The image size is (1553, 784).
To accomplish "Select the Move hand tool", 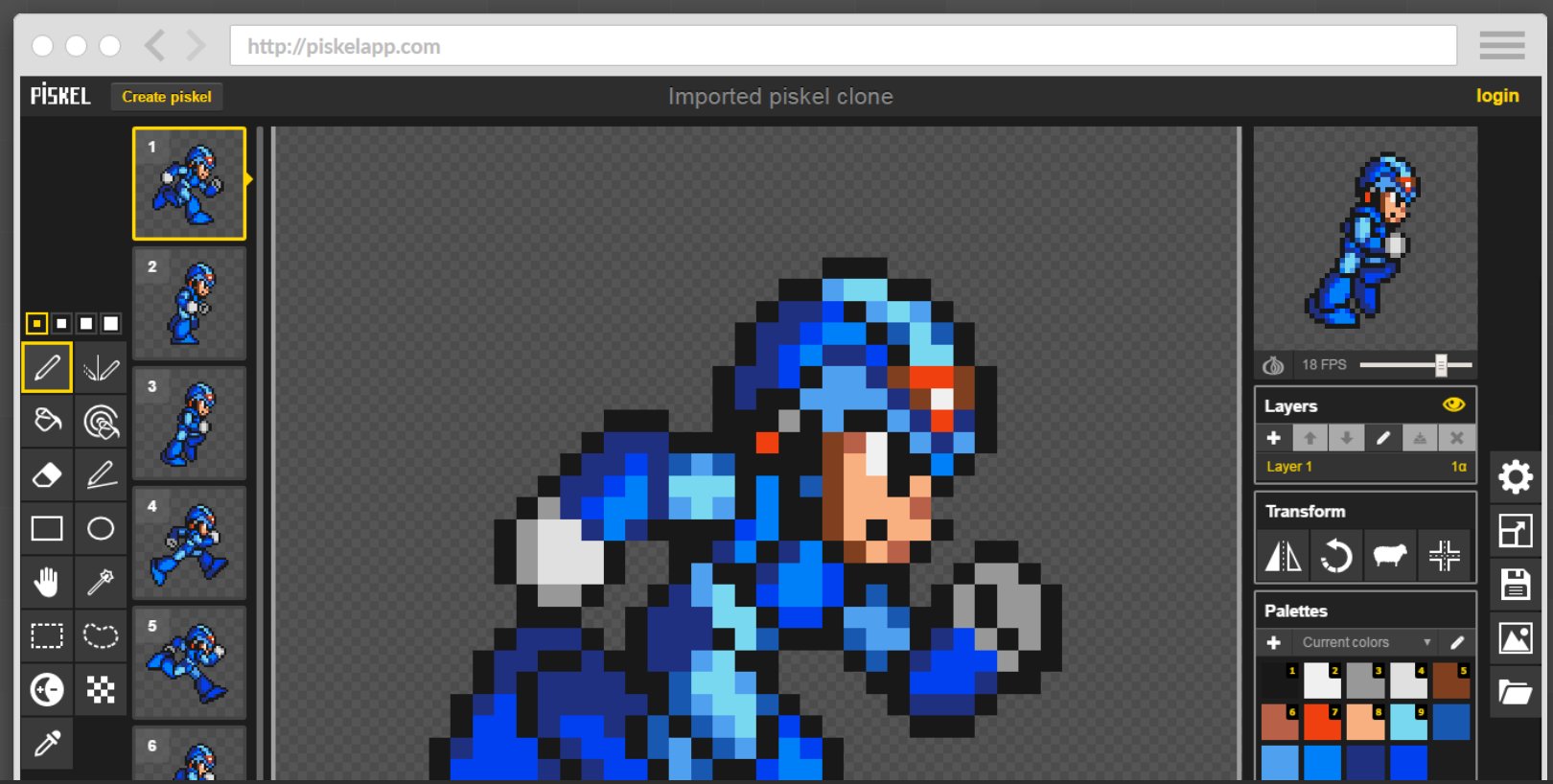I will (x=47, y=582).
